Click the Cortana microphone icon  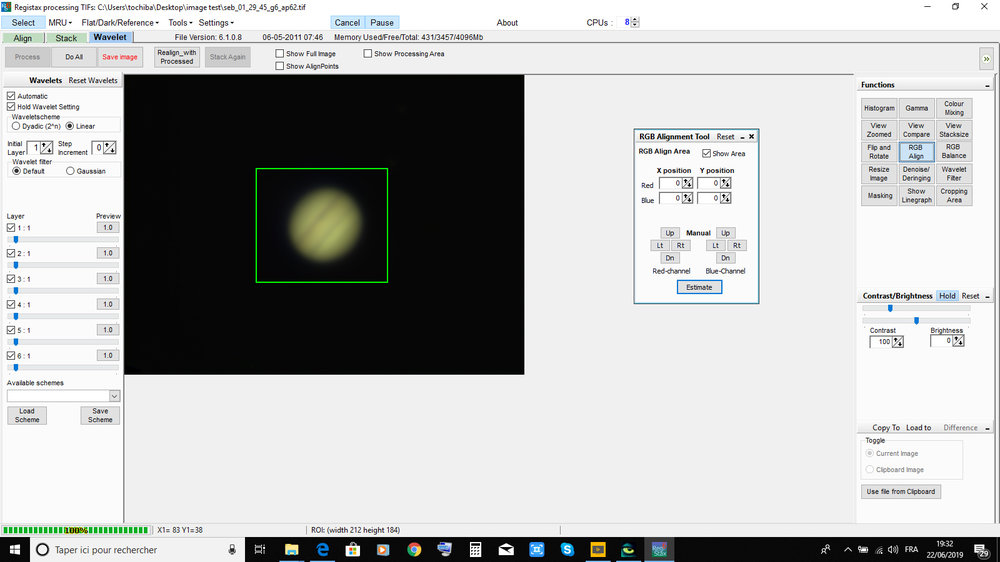(232, 549)
